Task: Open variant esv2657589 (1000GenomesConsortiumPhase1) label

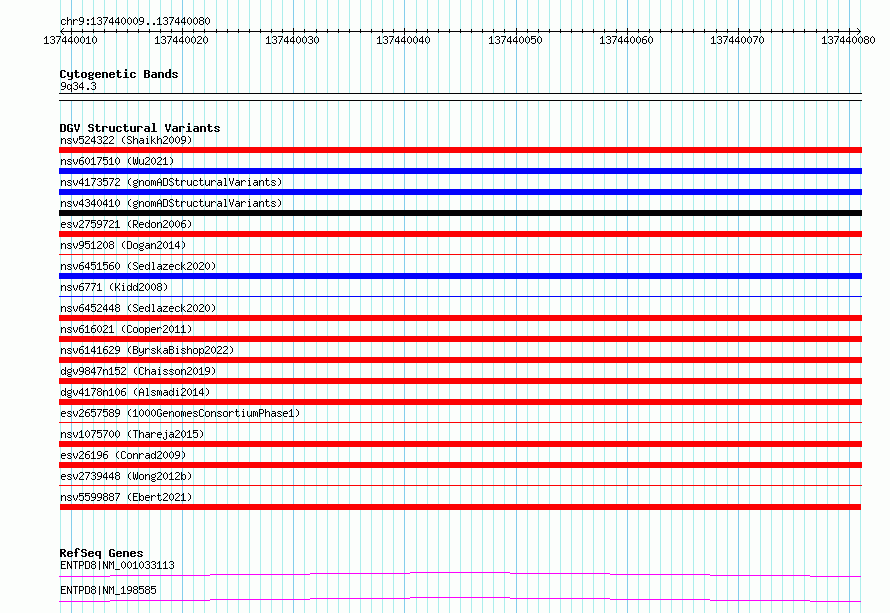Action: click(x=180, y=413)
